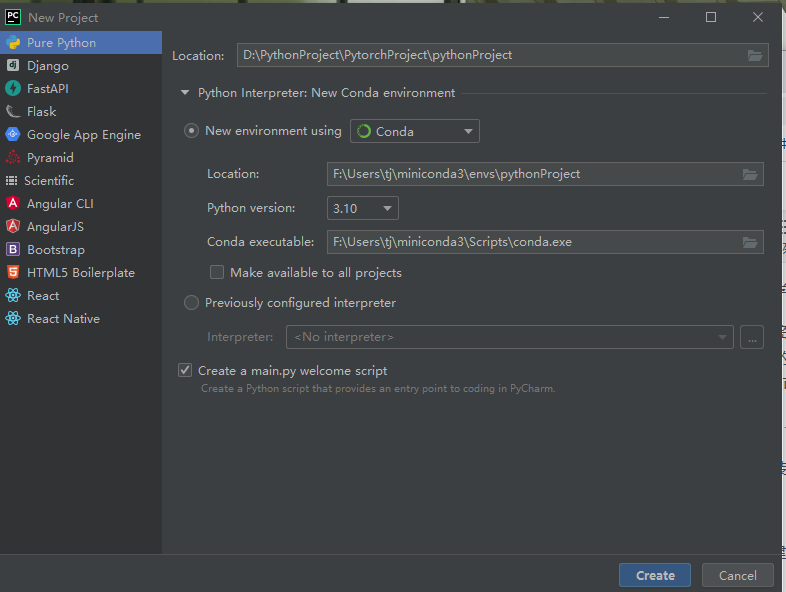Browse folder for conda environment Location
786x592 pixels.
coord(750,174)
